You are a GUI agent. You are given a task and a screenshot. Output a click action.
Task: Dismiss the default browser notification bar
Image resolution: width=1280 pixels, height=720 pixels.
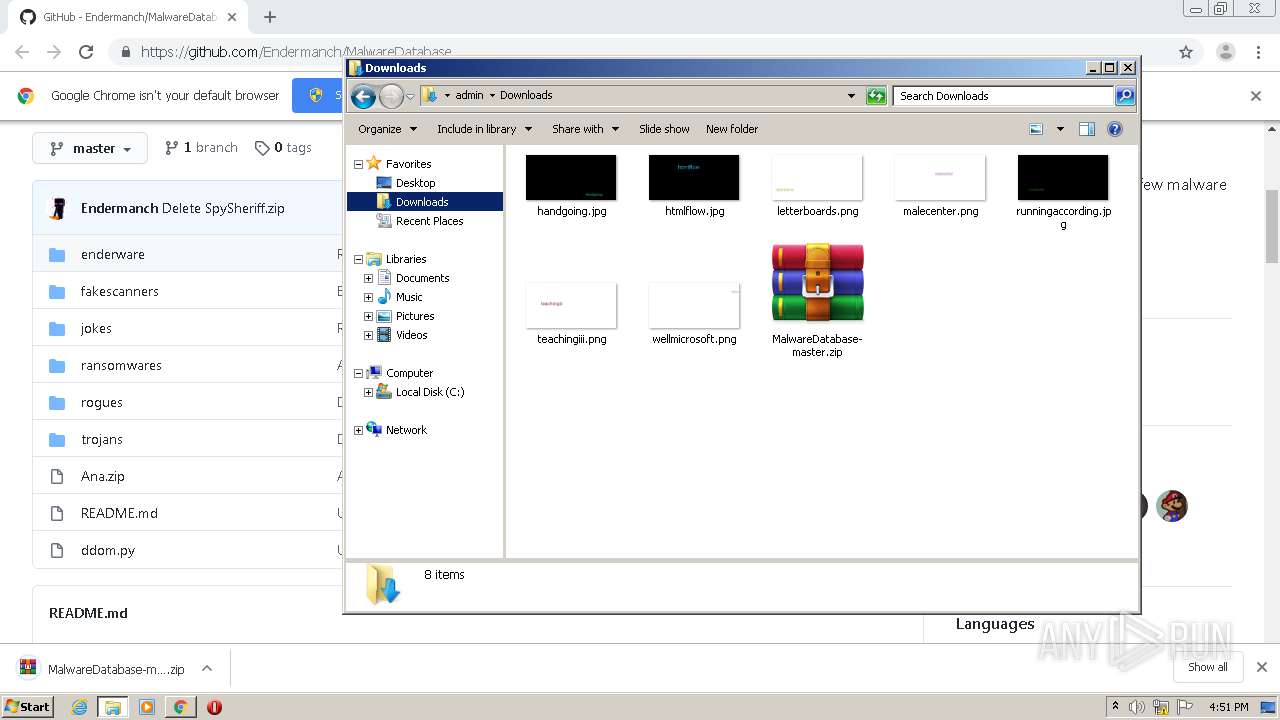pos(1256,96)
